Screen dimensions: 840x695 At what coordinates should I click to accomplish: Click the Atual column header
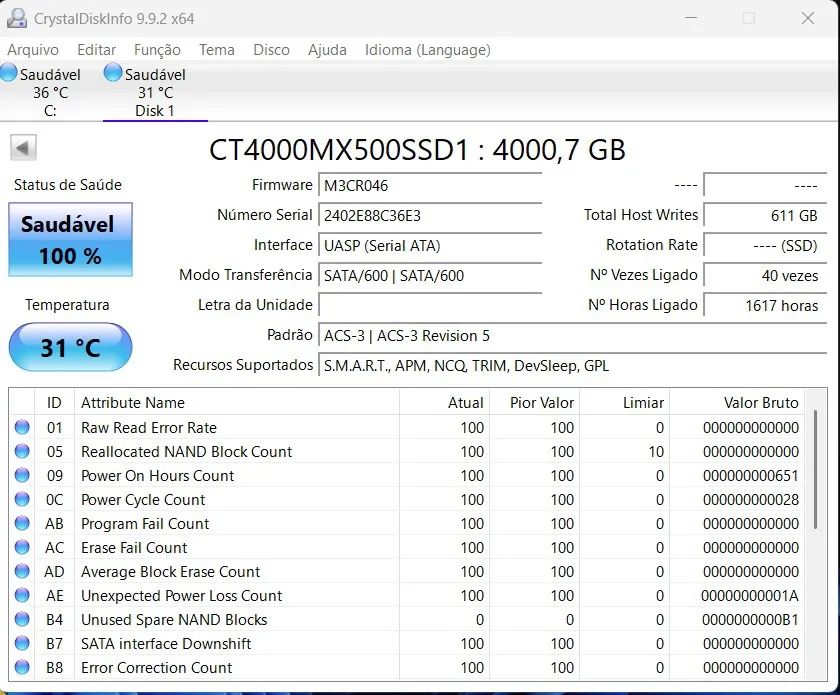[x=444, y=402]
